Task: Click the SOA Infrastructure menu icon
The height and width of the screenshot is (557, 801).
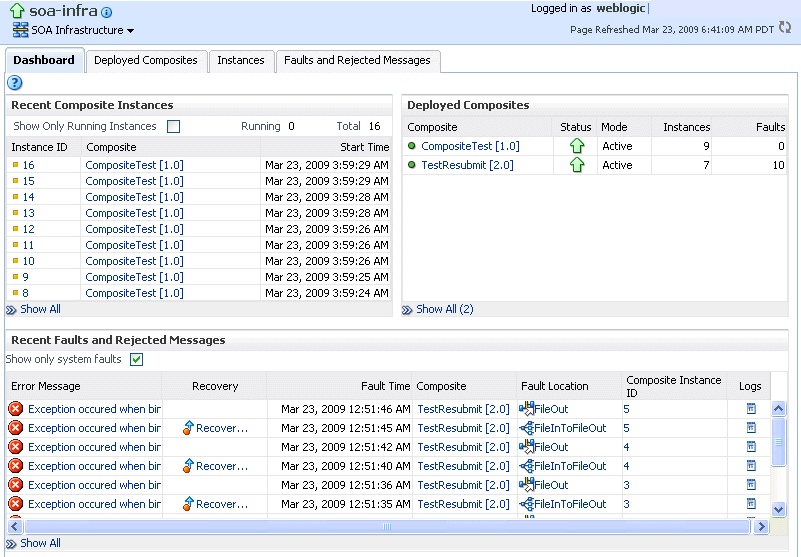Action: click(20, 30)
